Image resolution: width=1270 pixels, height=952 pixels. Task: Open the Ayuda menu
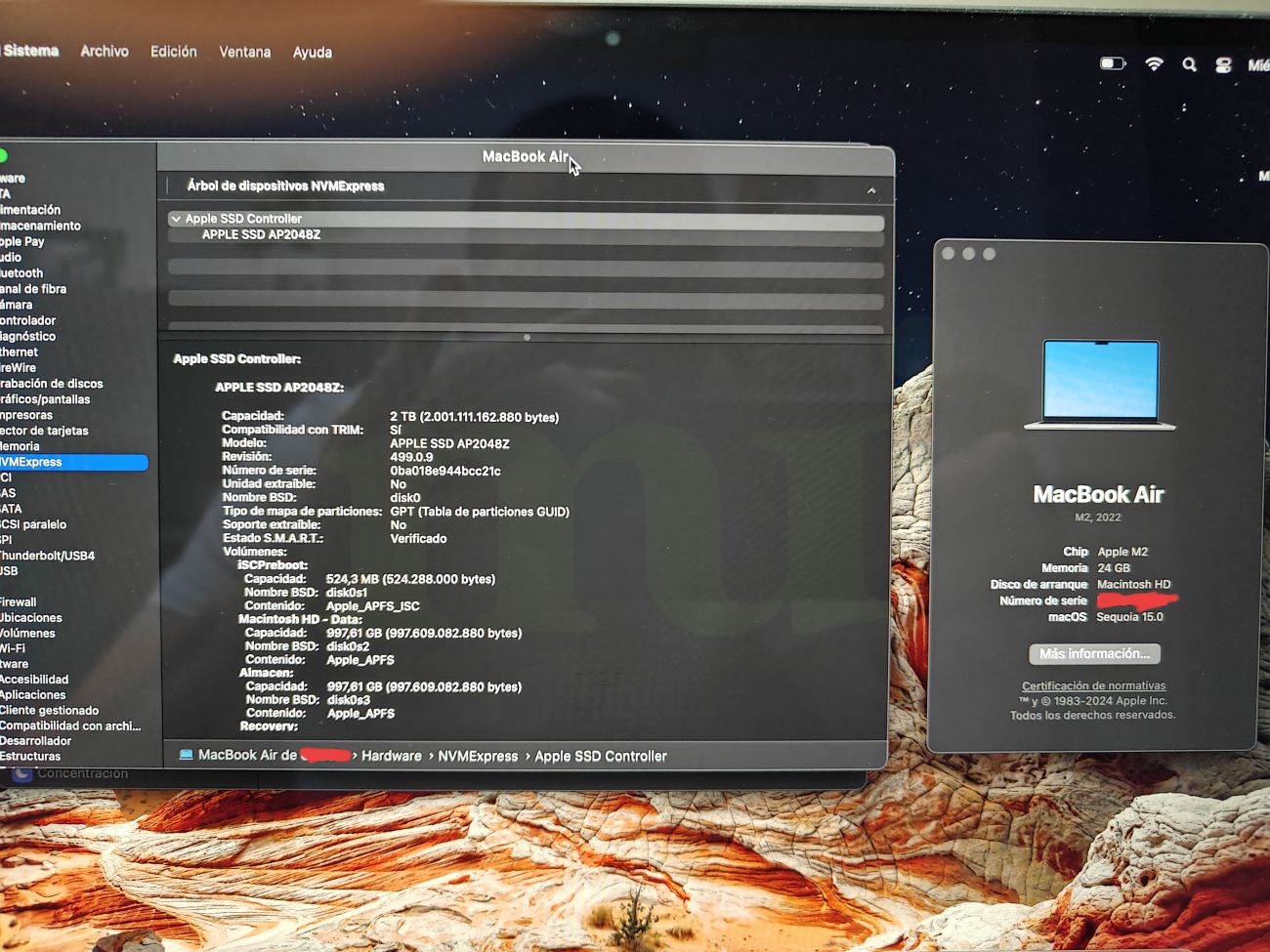pos(313,53)
